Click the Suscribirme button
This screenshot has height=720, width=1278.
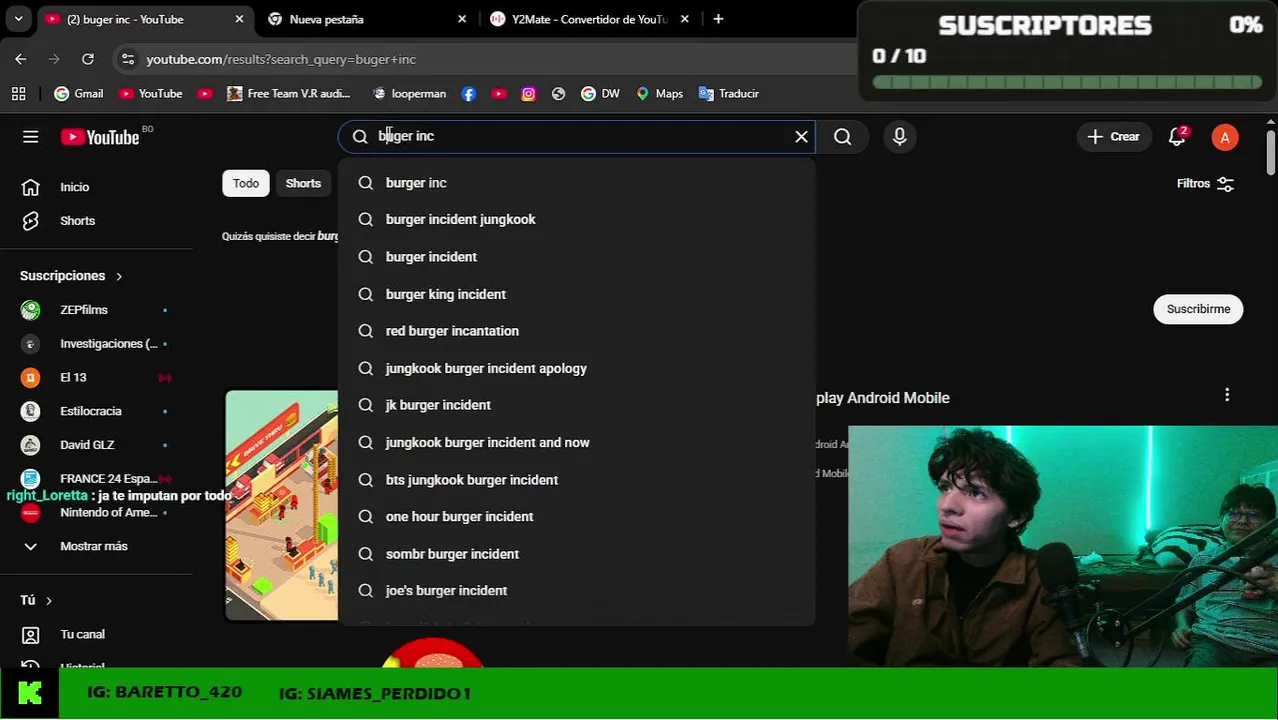1198,309
